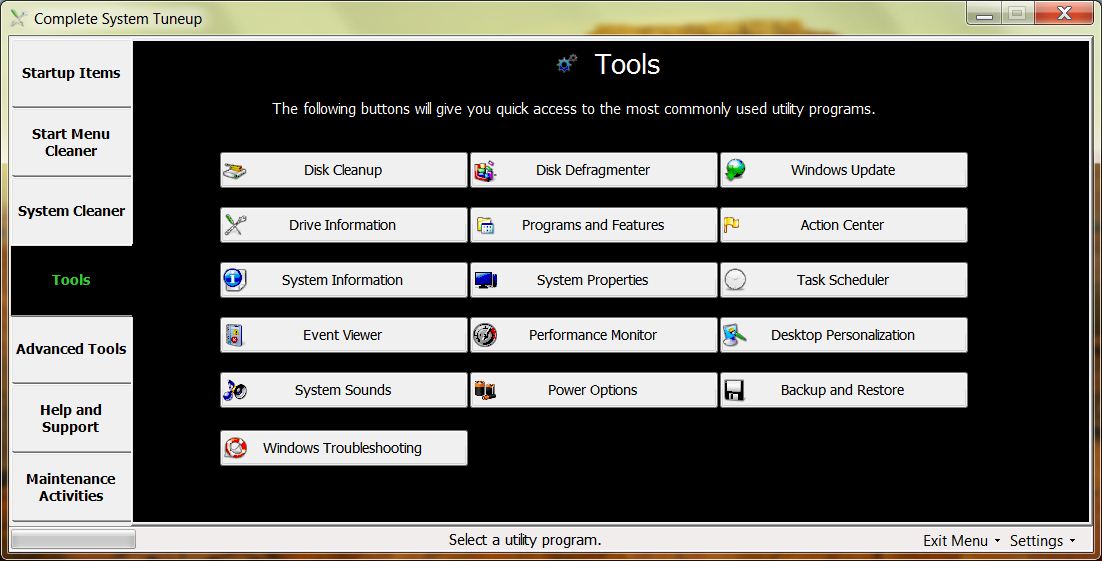1102x561 pixels.
Task: Launch Programs and Features
Action: [x=593, y=225]
